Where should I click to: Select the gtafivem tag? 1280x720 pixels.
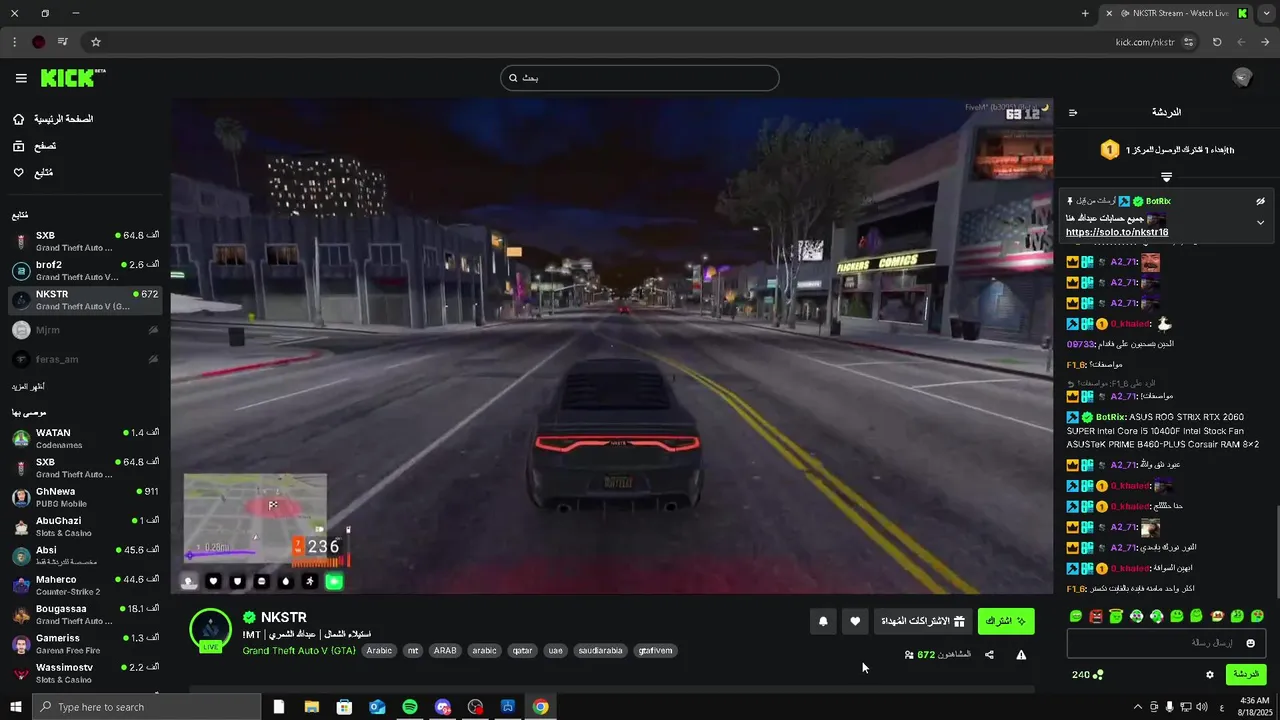655,650
